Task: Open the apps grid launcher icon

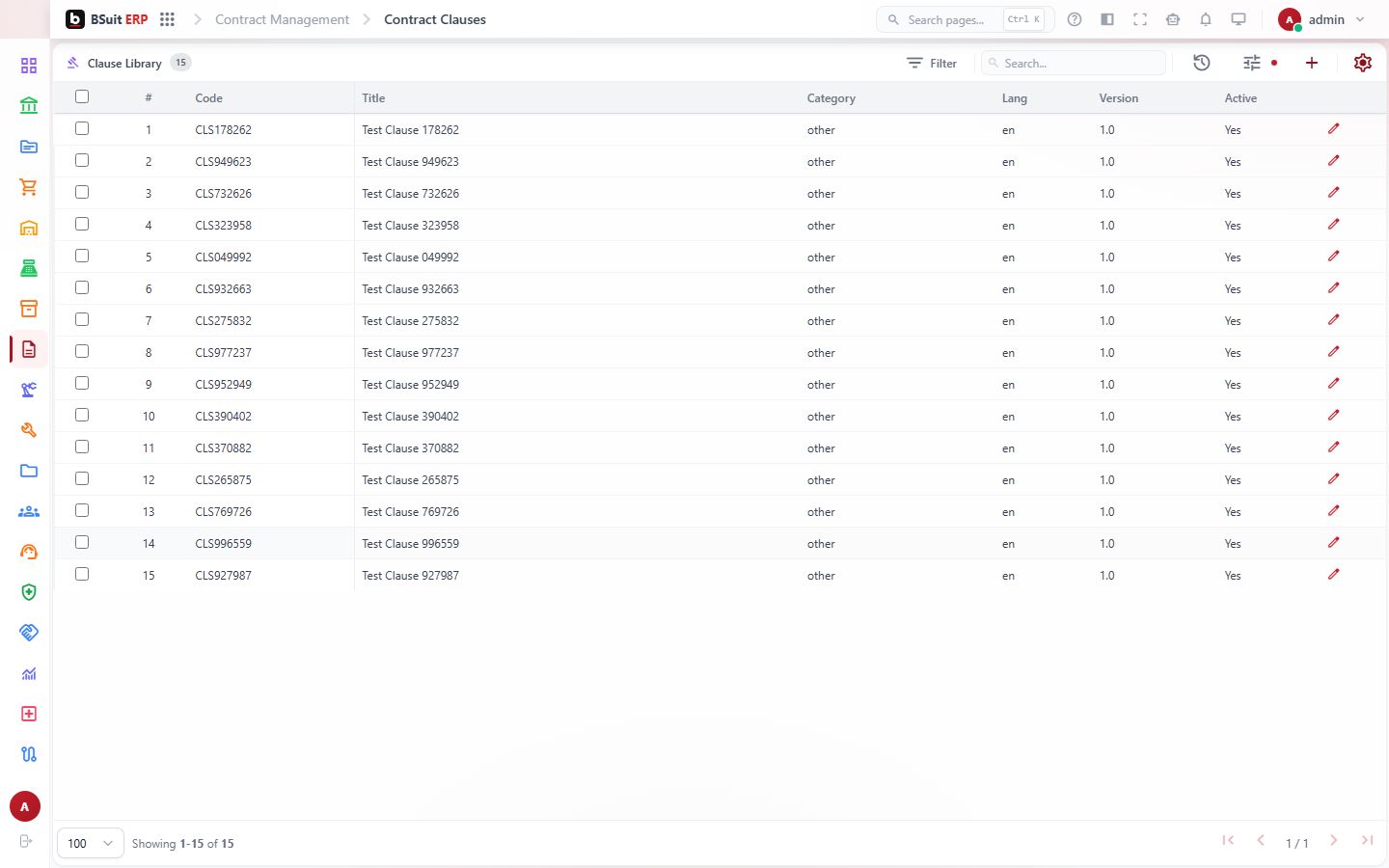Action: point(167,19)
